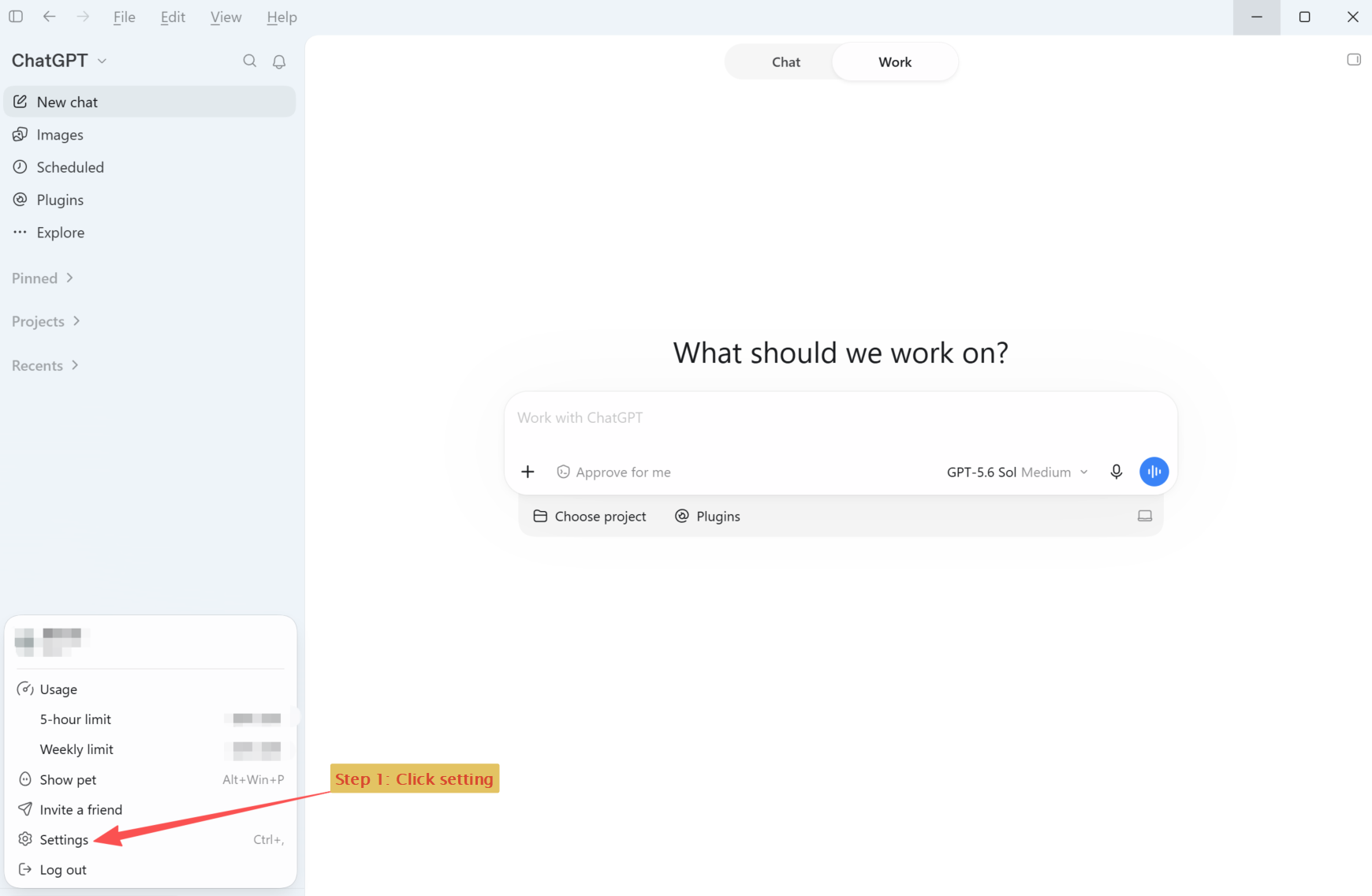Open Settings from account menu
This screenshot has height=896, width=1372.
click(x=150, y=839)
